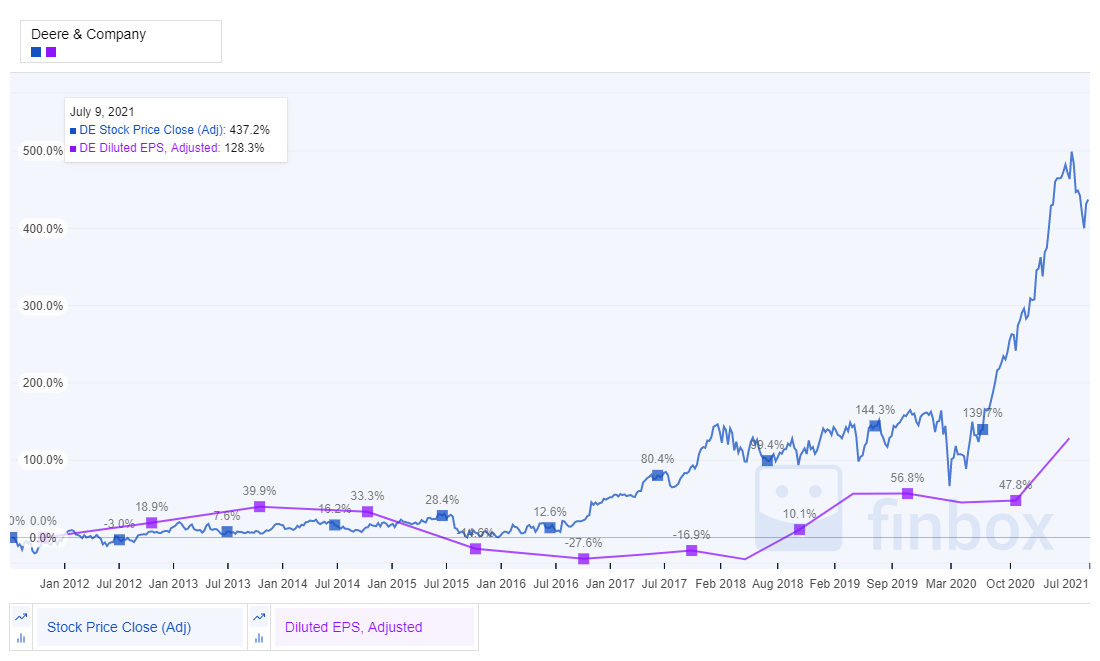The width and height of the screenshot is (1100, 661).
Task: Select the purple 56.8% EPS marker
Action: (x=907, y=494)
